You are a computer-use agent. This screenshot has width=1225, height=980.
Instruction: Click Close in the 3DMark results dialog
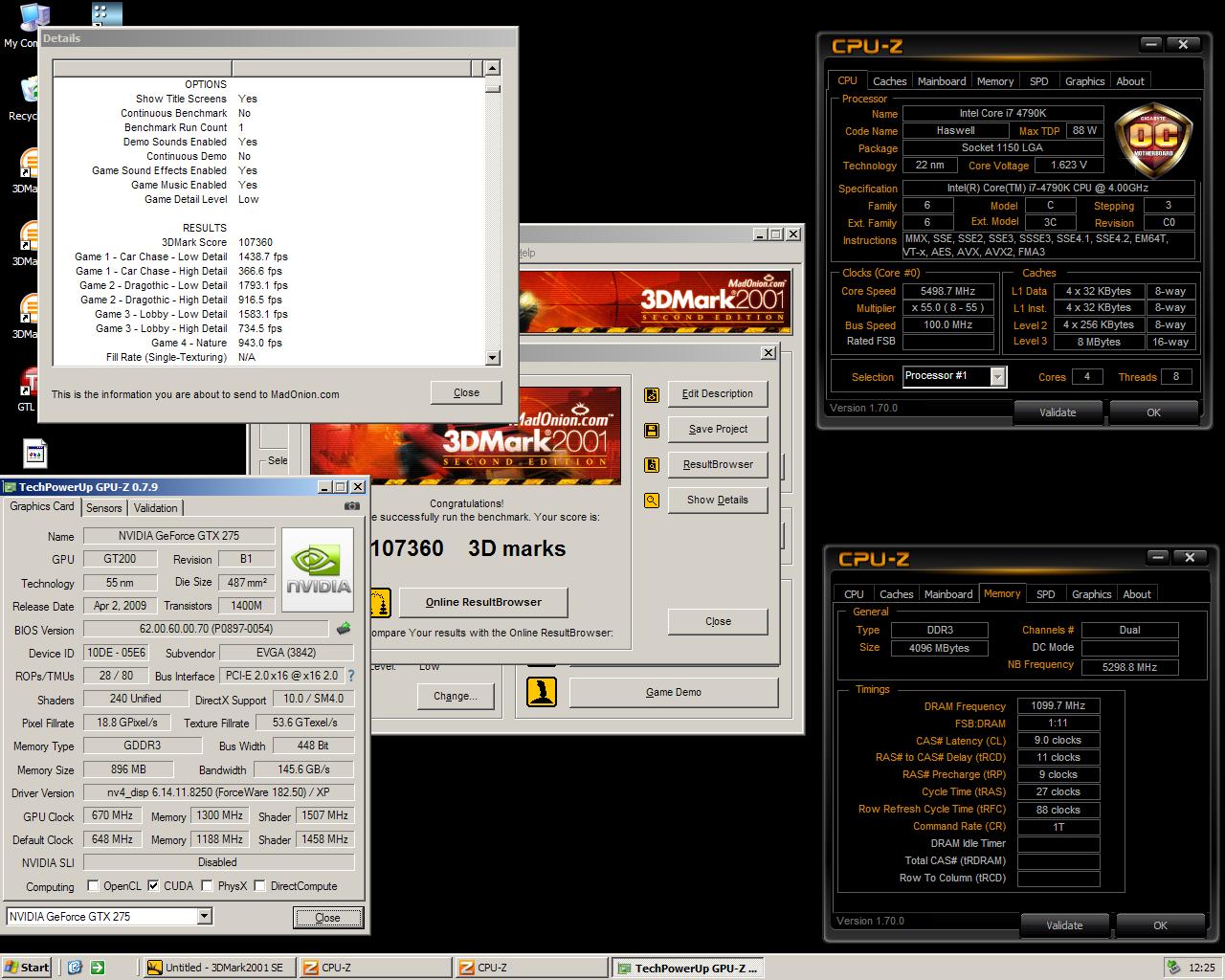718,621
